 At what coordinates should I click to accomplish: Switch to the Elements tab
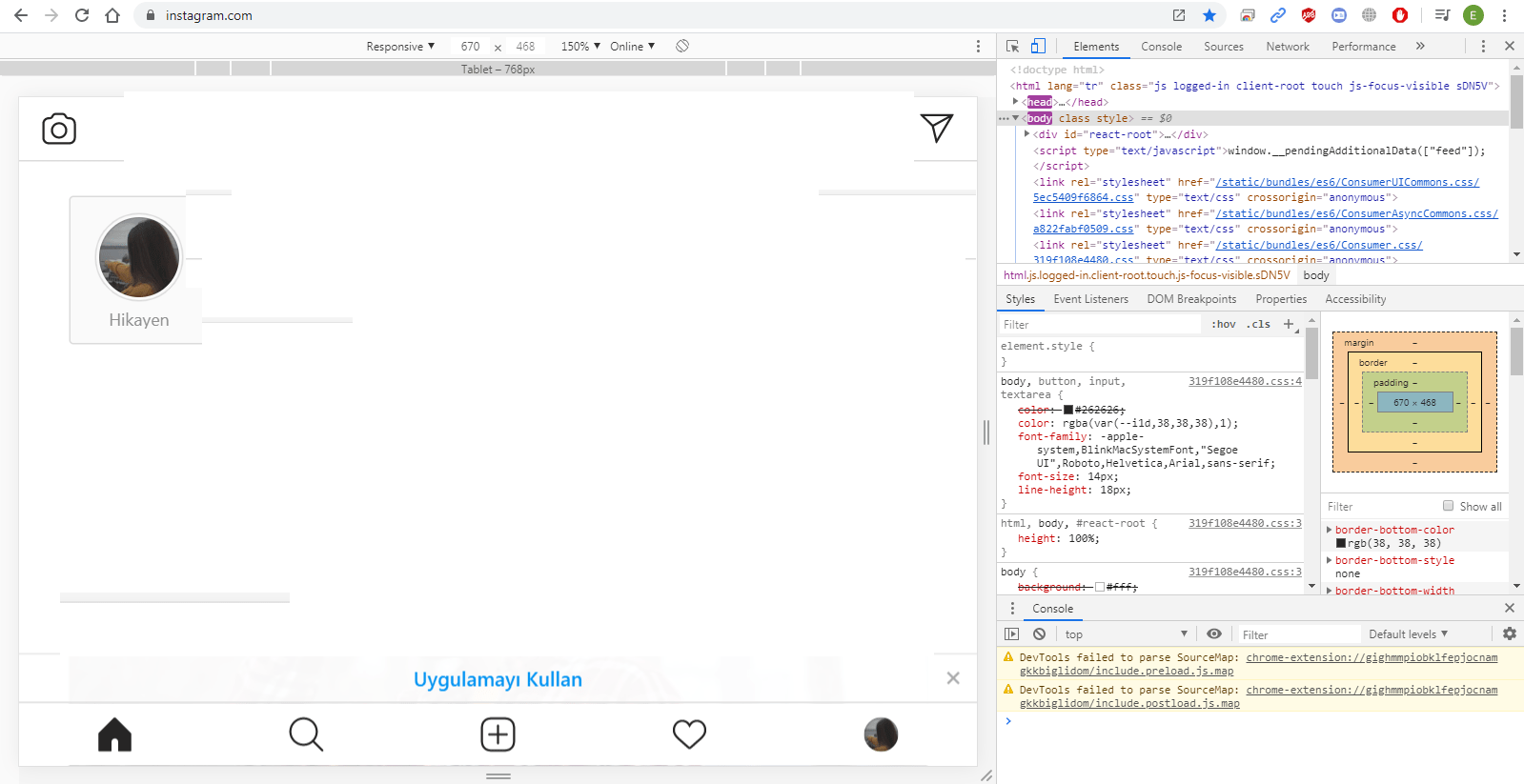(1096, 46)
